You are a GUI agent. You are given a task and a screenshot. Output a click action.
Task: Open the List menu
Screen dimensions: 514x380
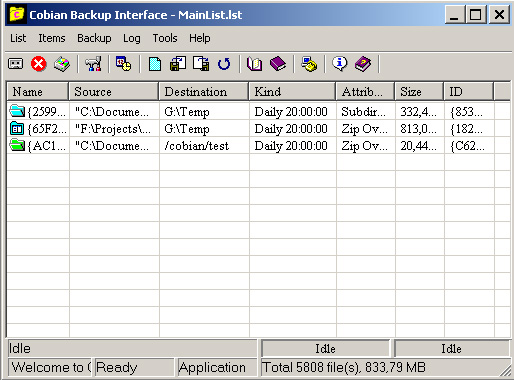(x=18, y=38)
